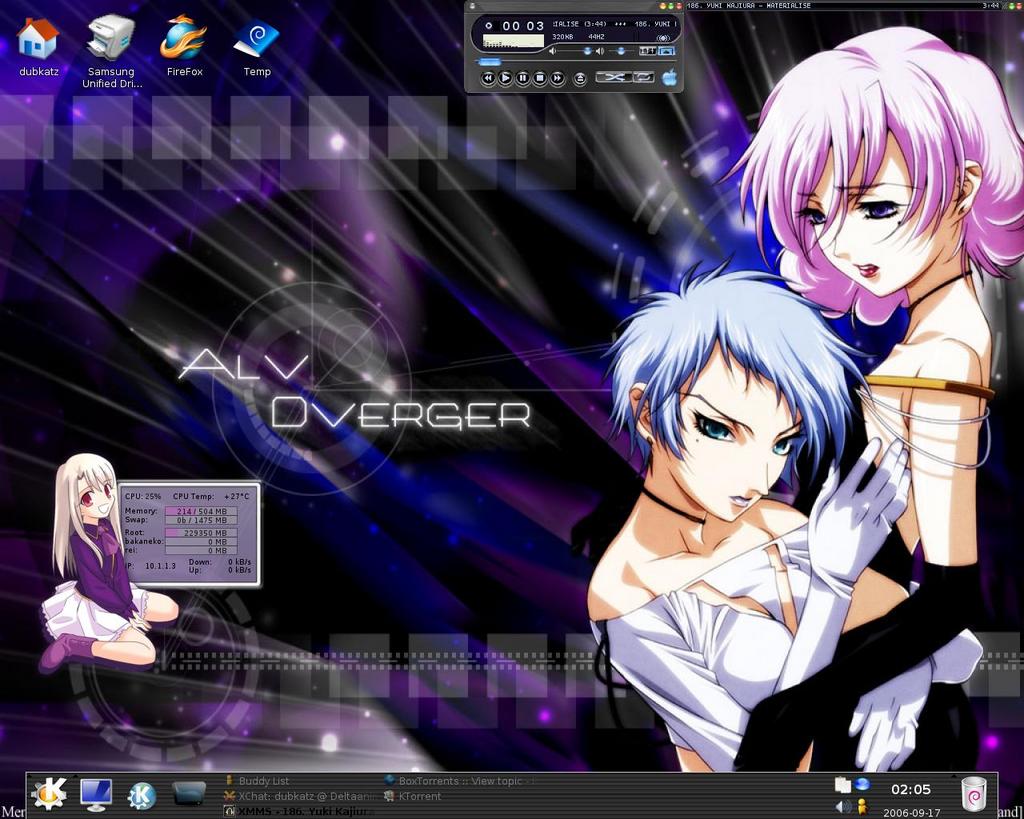Screen dimensions: 1024x819
Task: Go to previous track in XMMS
Action: (488, 78)
